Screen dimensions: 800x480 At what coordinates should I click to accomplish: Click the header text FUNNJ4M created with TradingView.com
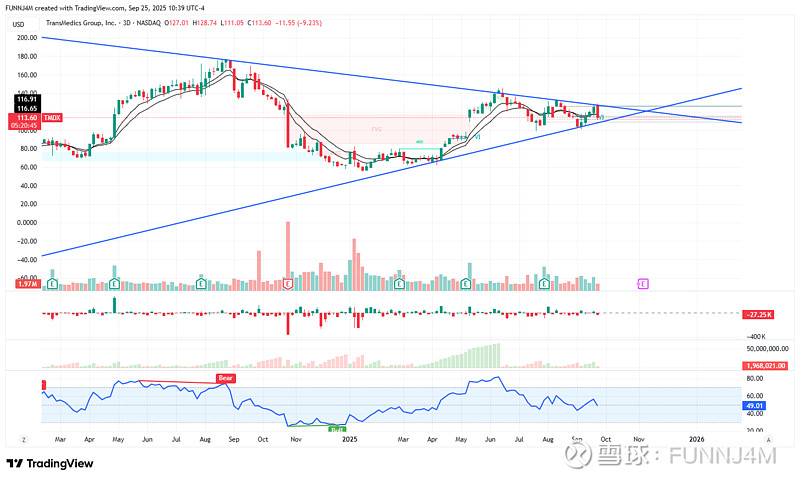[x=66, y=8]
